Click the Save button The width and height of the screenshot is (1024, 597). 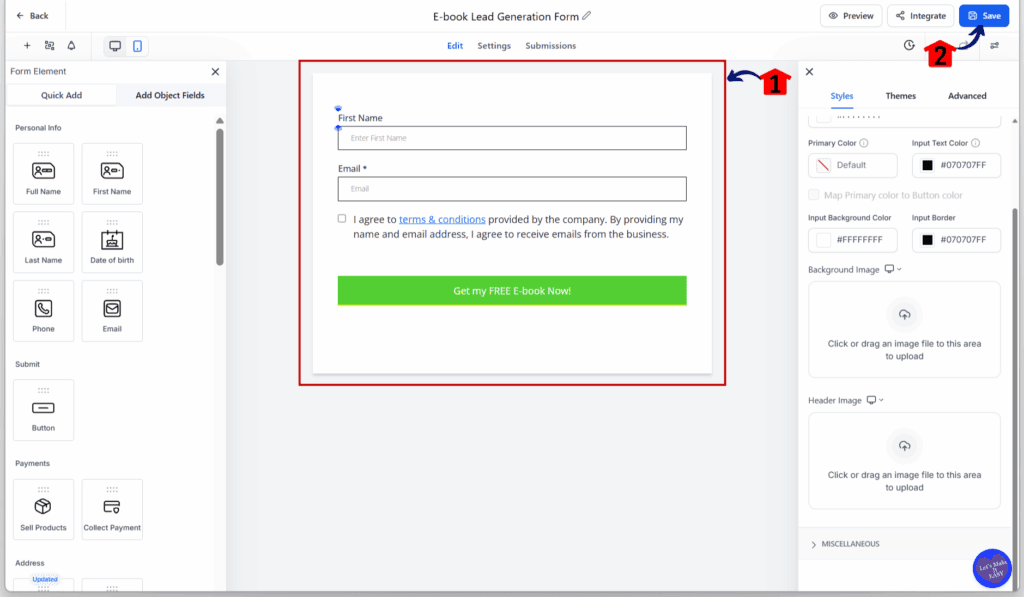984,16
